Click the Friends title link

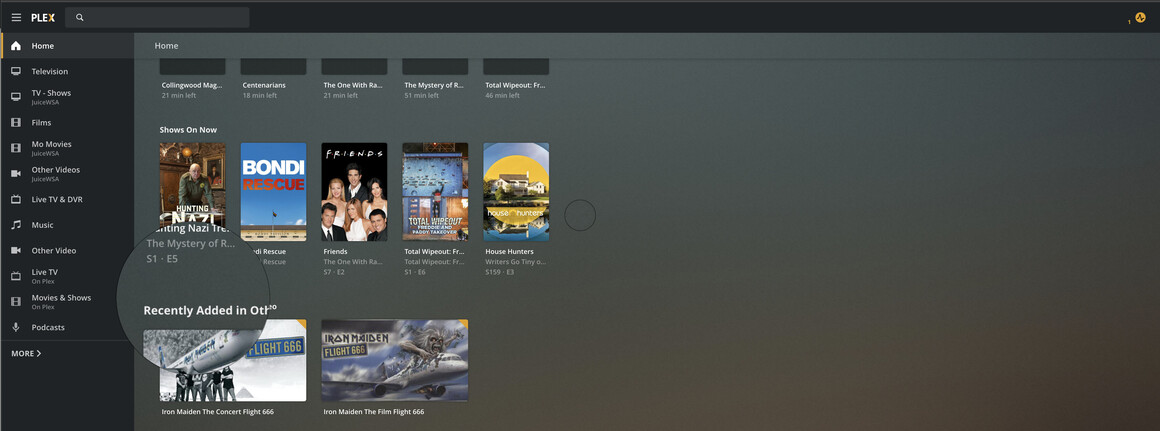coord(336,251)
